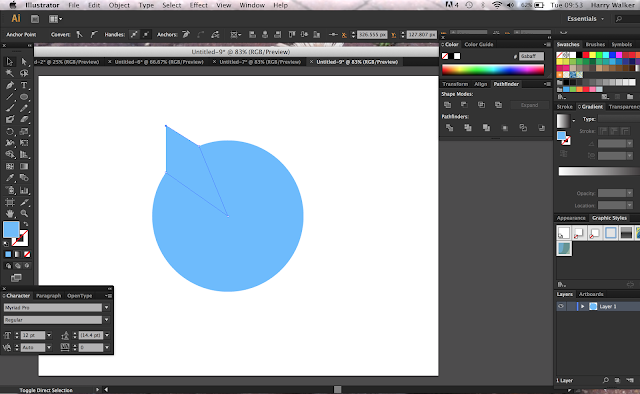Screen dimensions: 640x394
Task: Select the Paintbrush tool
Action: [x=9, y=108]
